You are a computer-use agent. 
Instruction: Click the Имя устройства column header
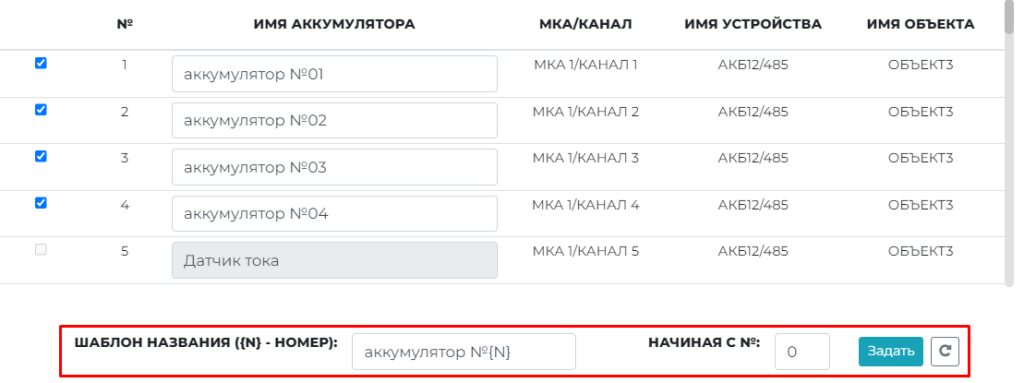pos(753,24)
